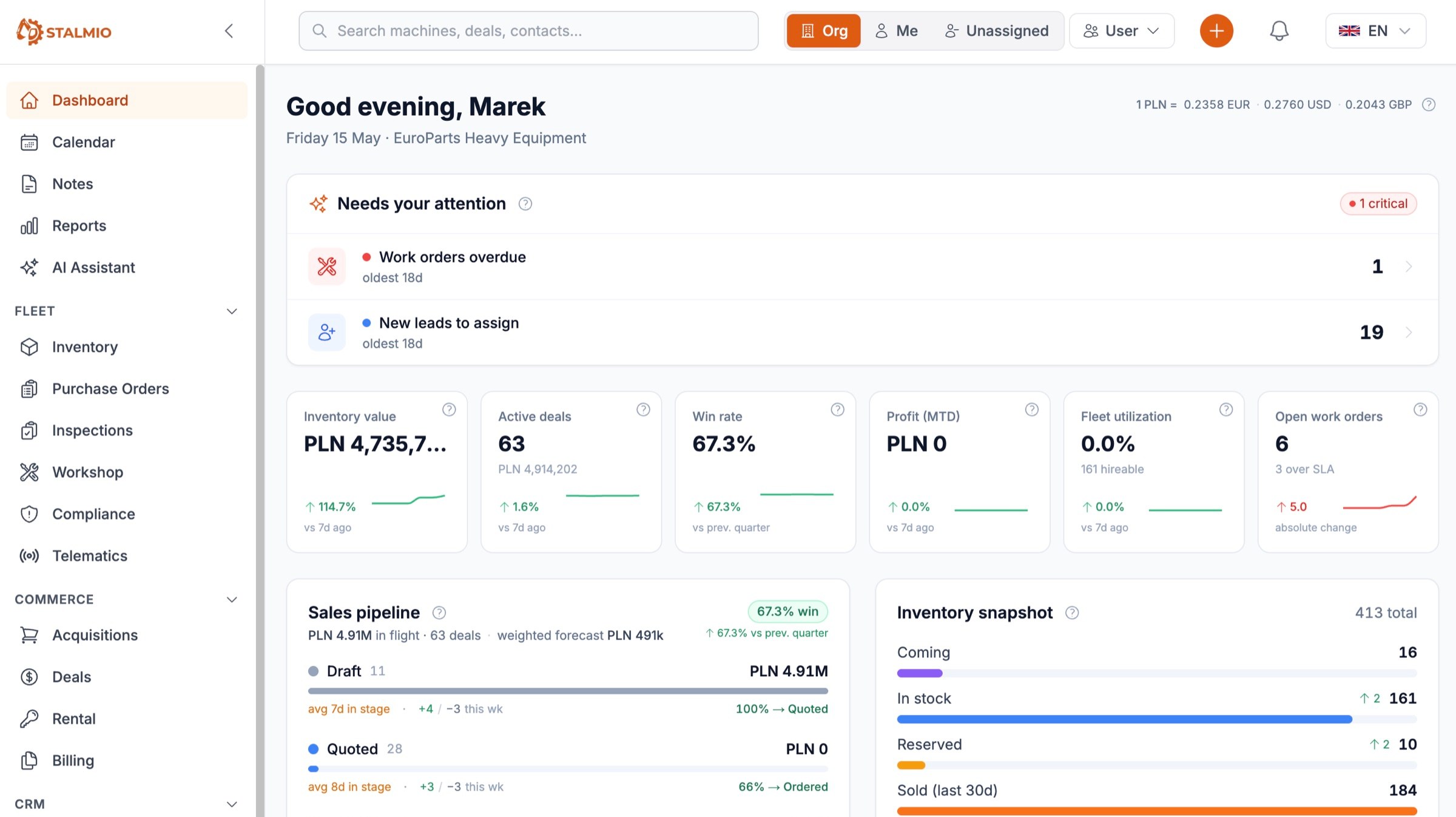Open Billing page
This screenshot has height=817, width=1456.
coord(127,761)
